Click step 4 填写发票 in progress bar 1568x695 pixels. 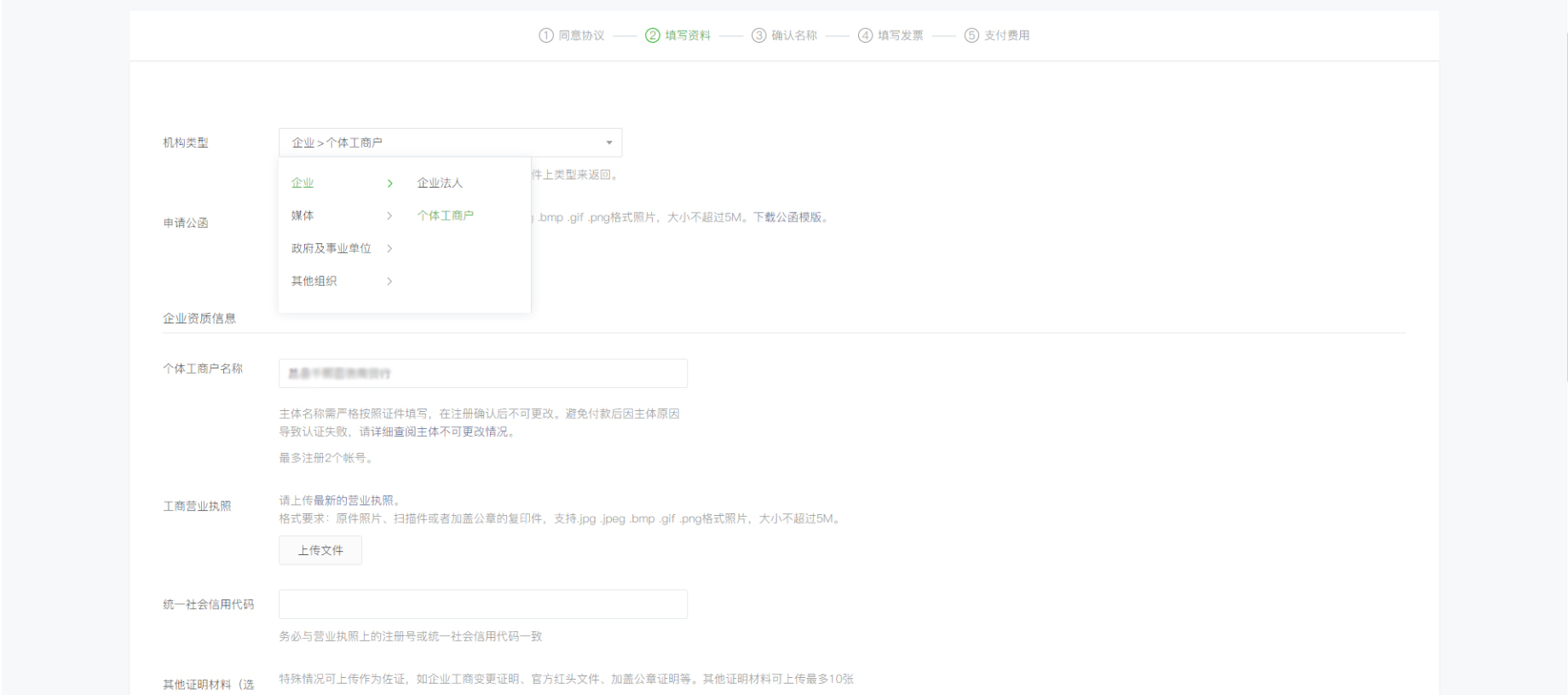[x=891, y=35]
